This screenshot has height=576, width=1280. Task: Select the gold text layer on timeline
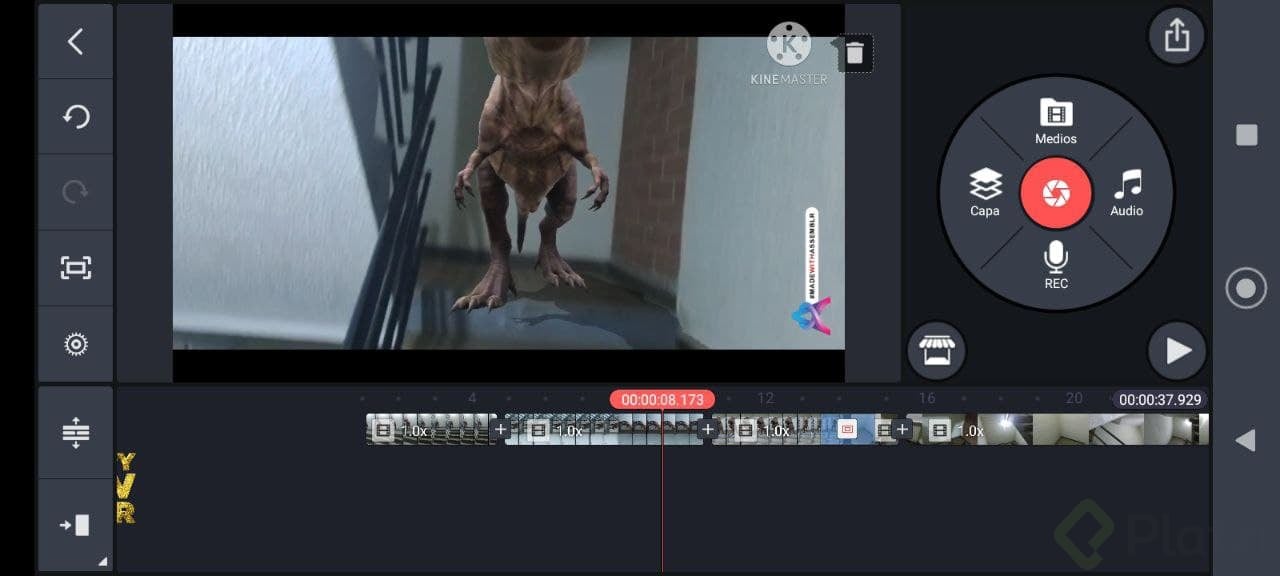(x=126, y=488)
